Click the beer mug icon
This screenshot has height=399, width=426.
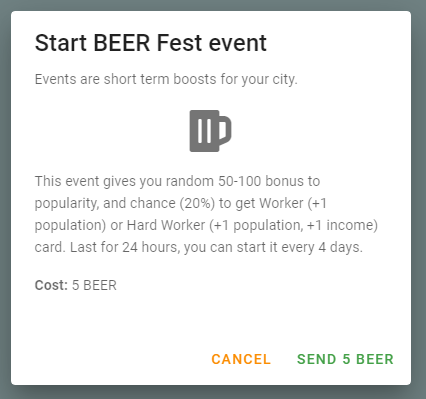210,131
